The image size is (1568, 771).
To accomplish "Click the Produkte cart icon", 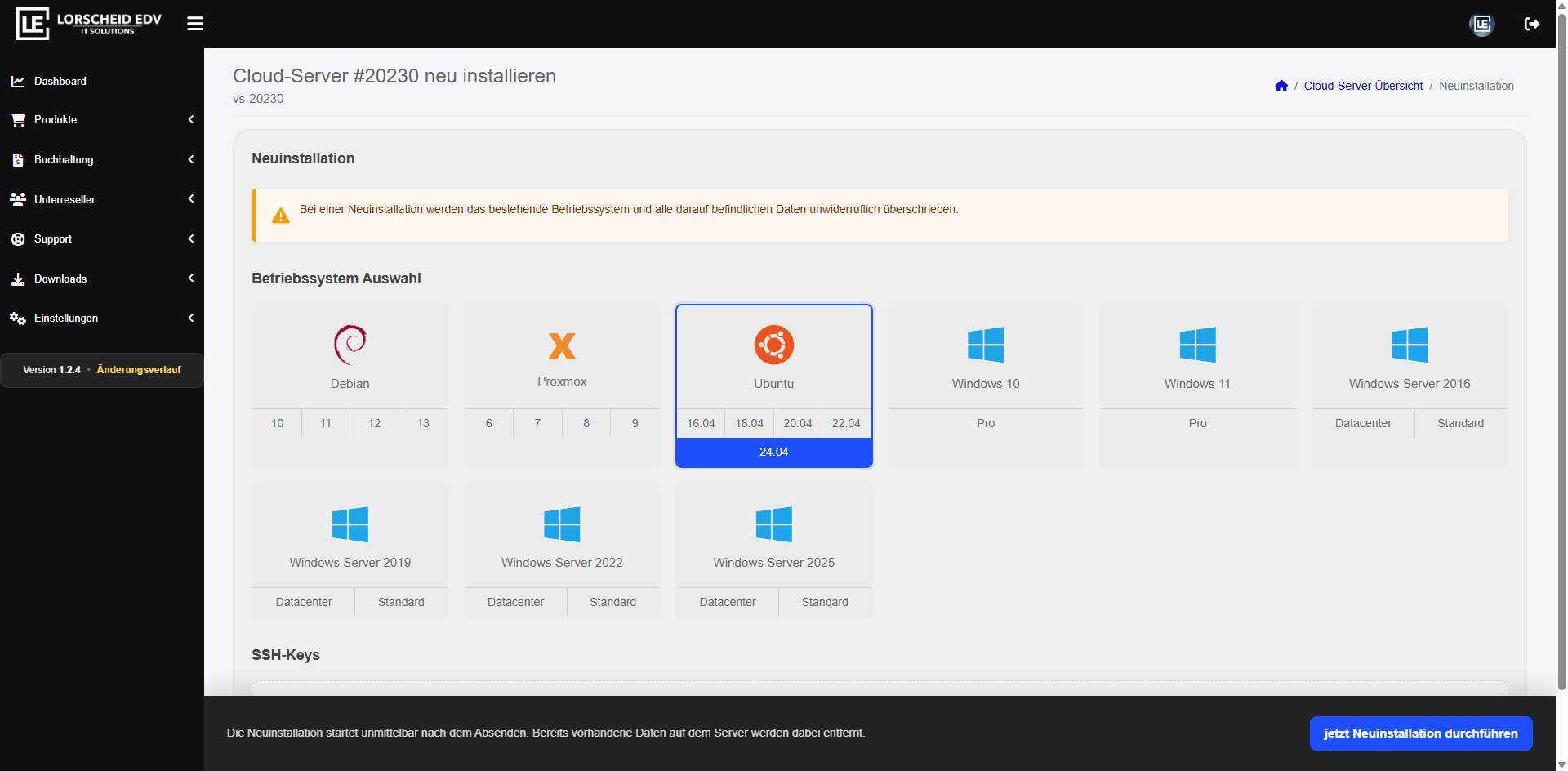I will pos(18,119).
